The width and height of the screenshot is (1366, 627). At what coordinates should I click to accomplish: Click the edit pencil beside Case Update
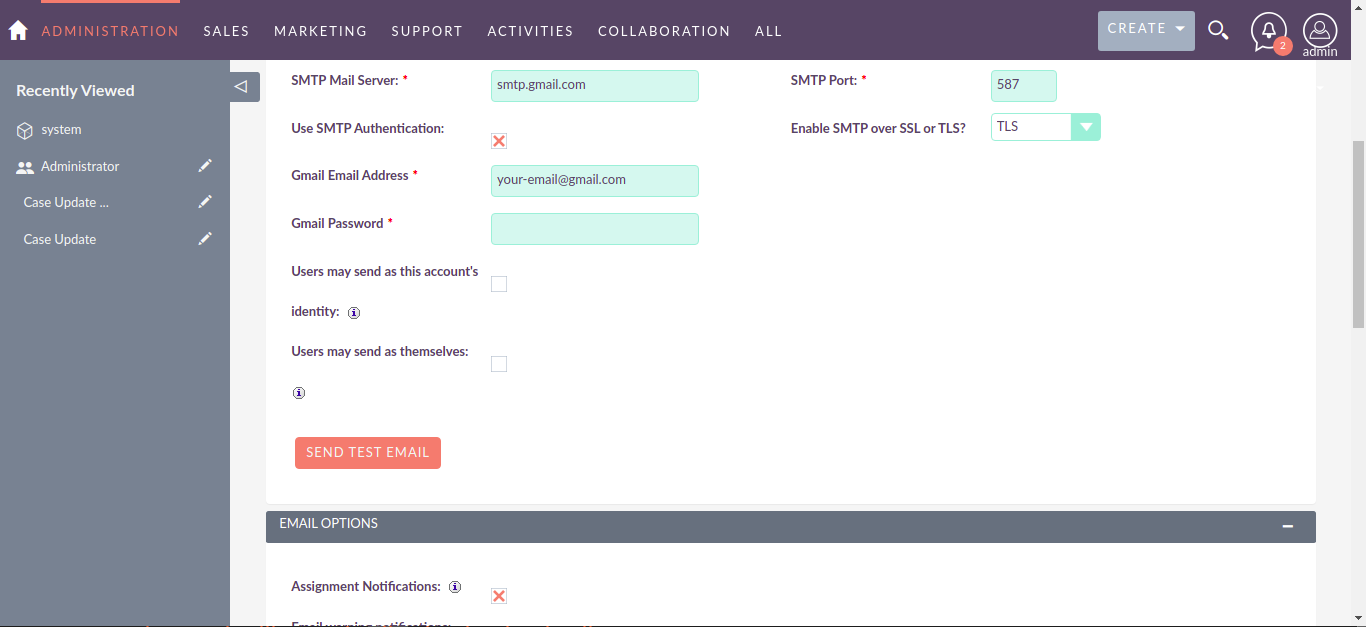point(205,238)
